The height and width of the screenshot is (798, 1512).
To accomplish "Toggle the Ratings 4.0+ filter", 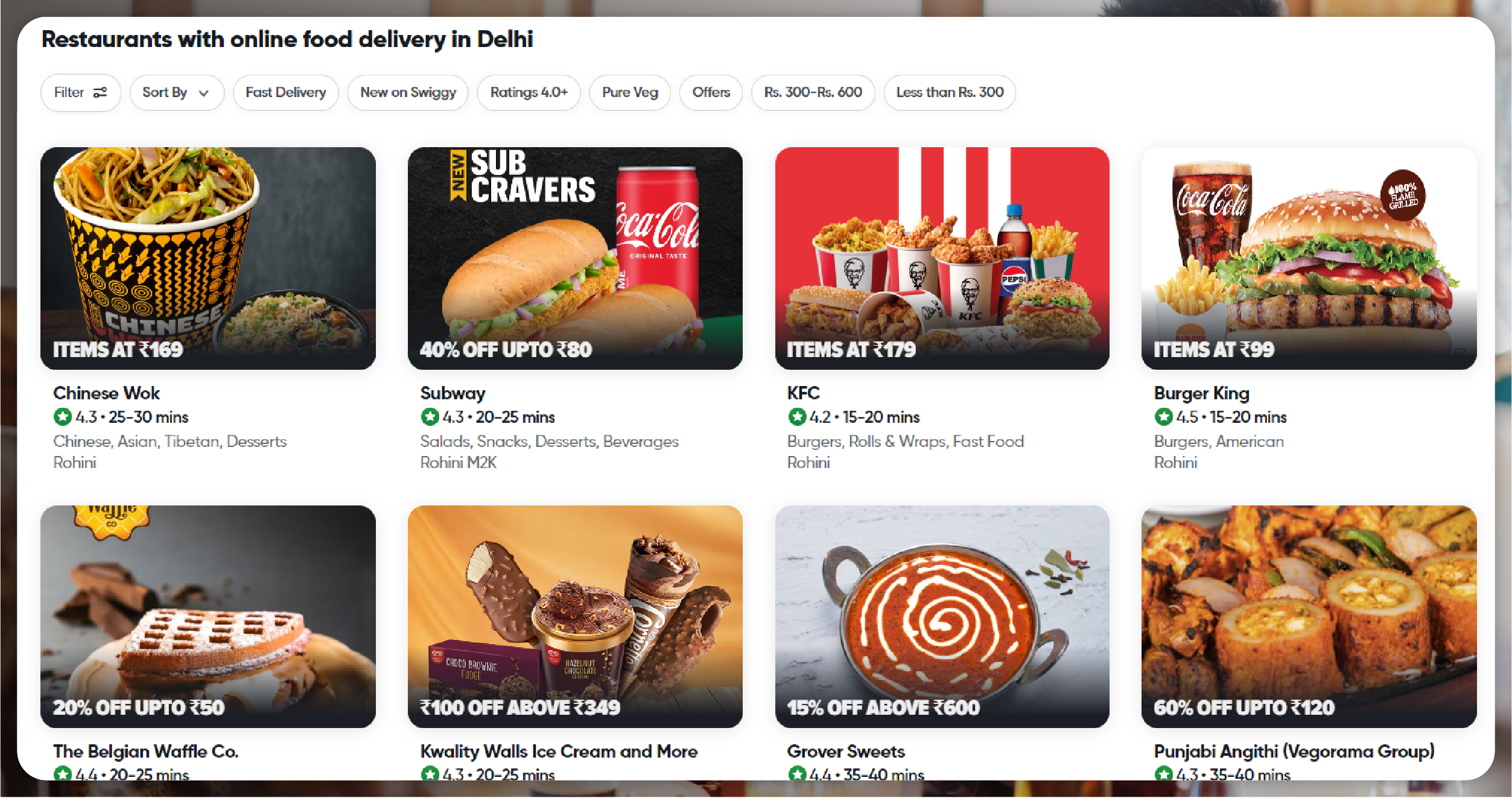I will 529,92.
